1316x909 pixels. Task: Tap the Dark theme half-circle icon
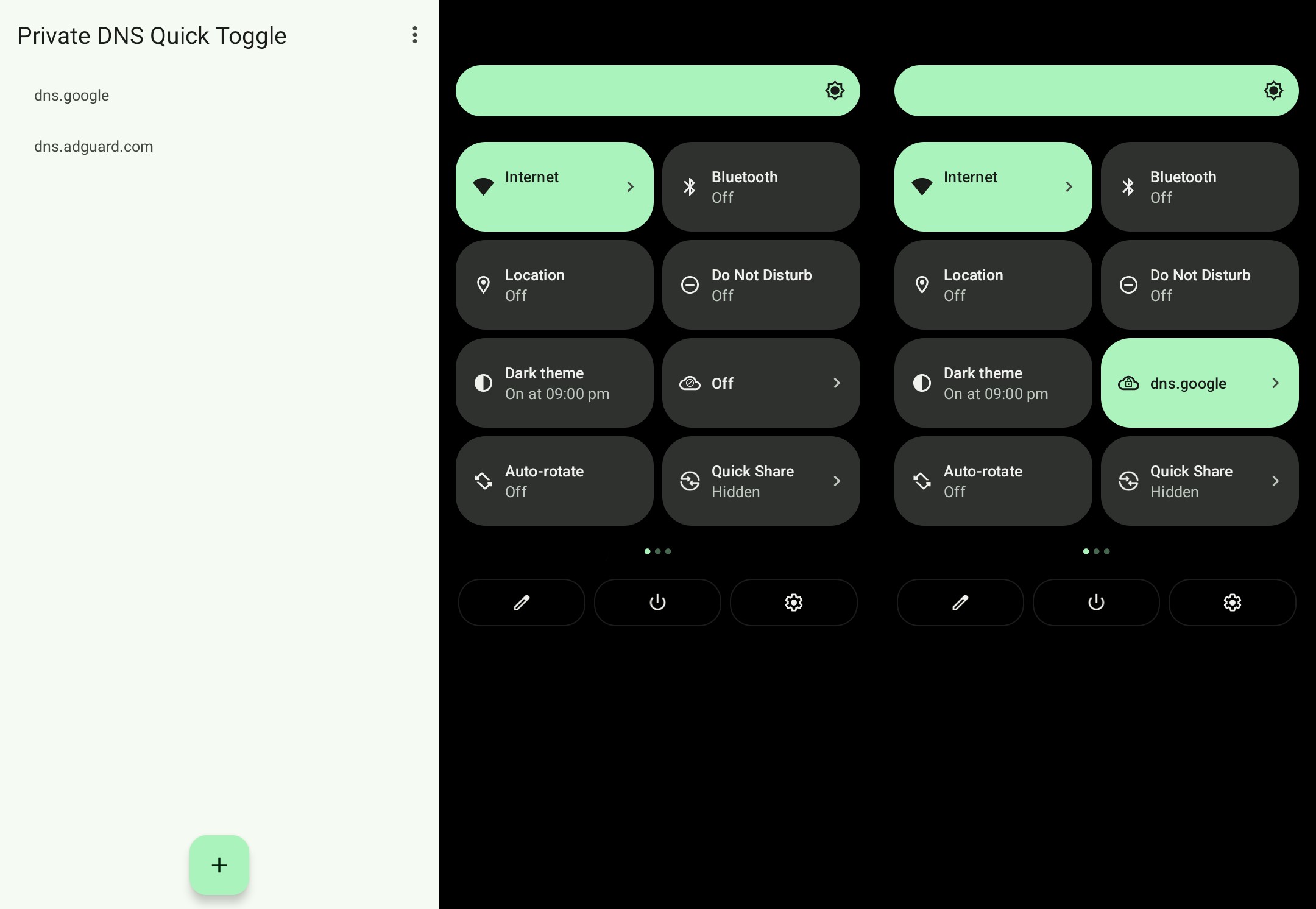pyautogui.click(x=484, y=382)
